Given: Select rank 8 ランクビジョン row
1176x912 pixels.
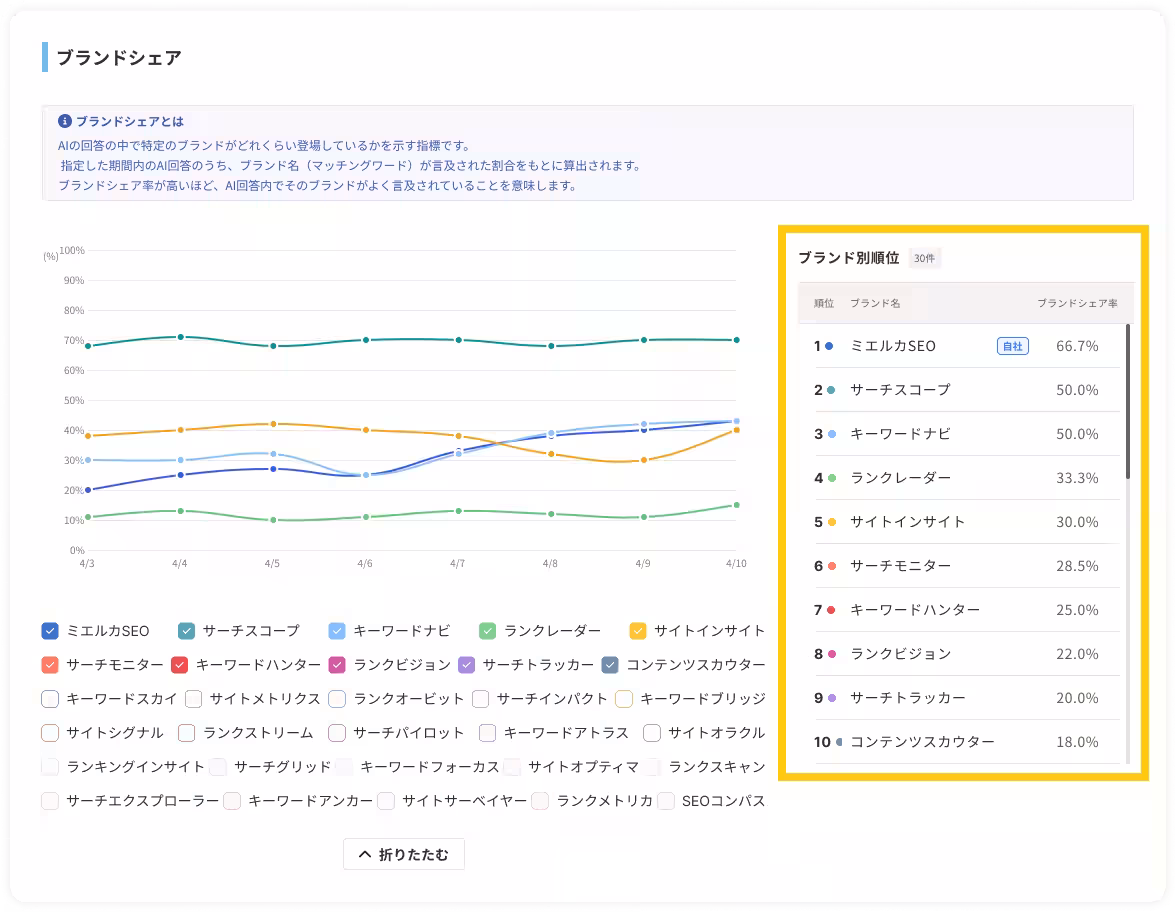Looking at the screenshot, I should [960, 654].
